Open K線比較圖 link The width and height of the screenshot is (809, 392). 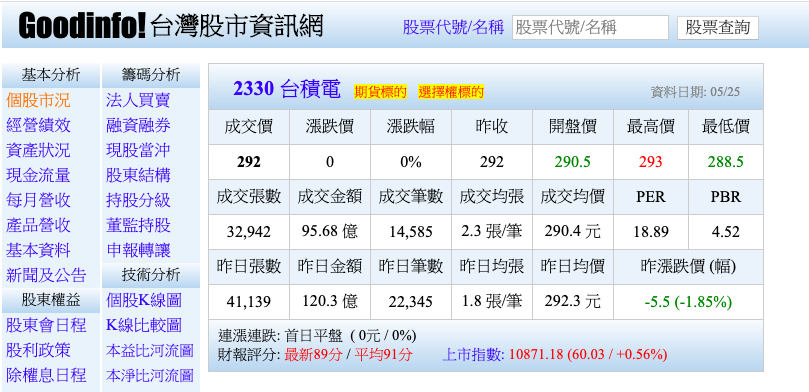(144, 325)
